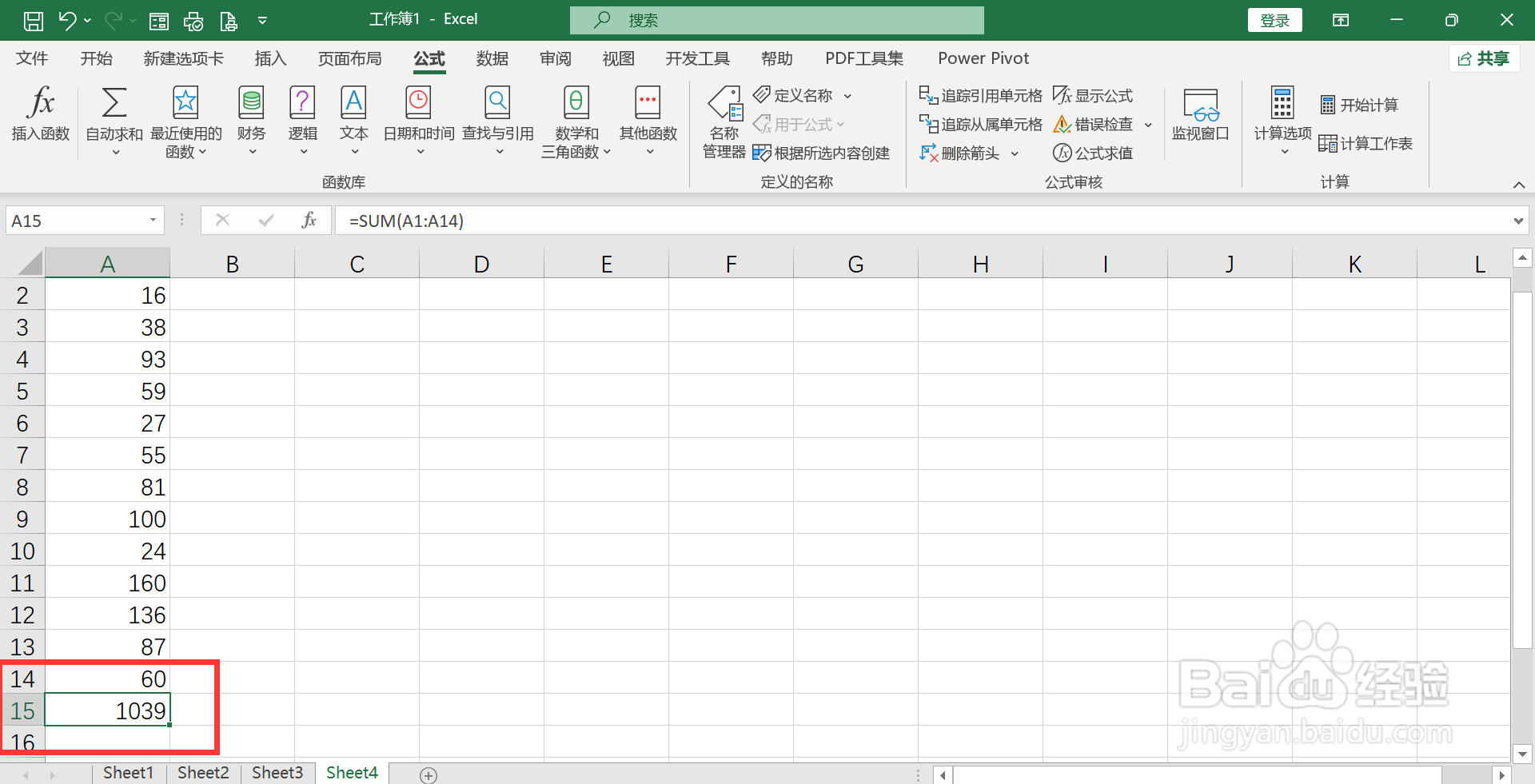Click the Sign in (登录) button

coord(1275,21)
